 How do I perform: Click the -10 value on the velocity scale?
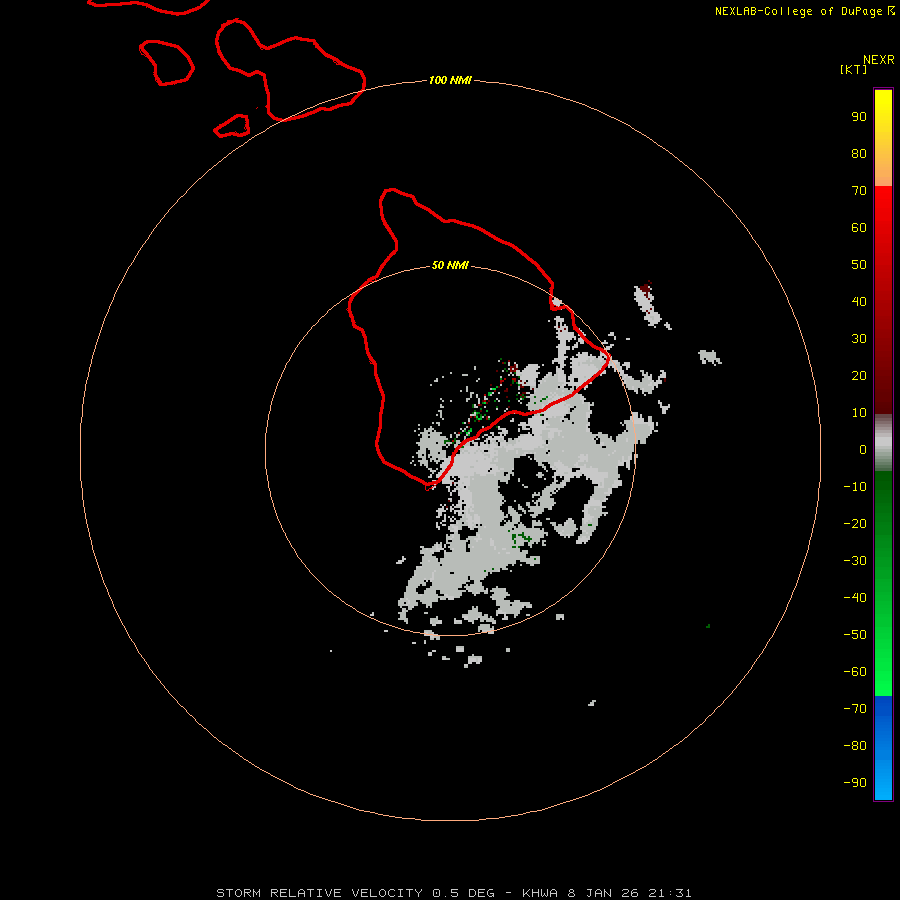(855, 487)
